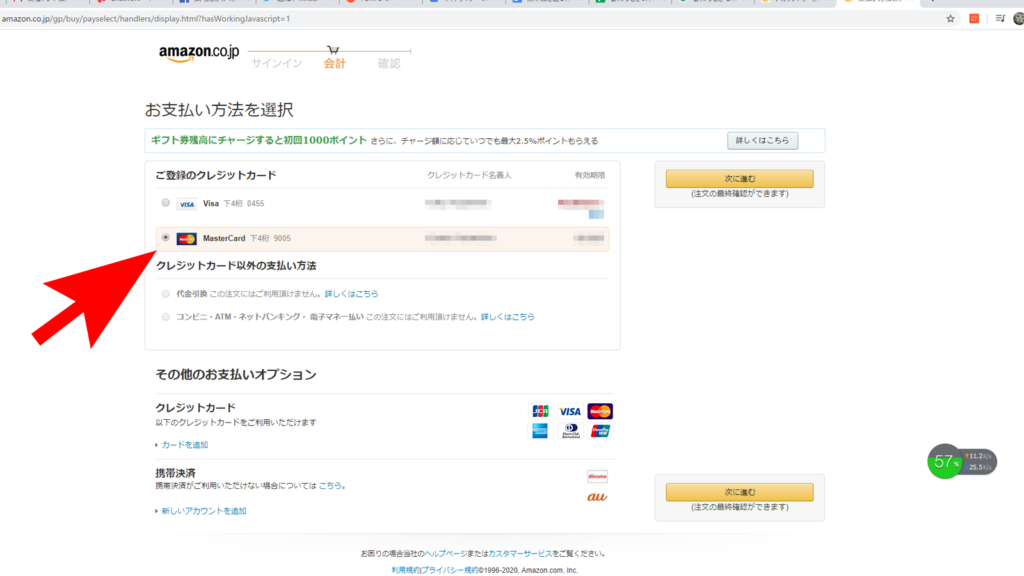
Task: Bookmark page with the star icon
Action: [x=950, y=19]
